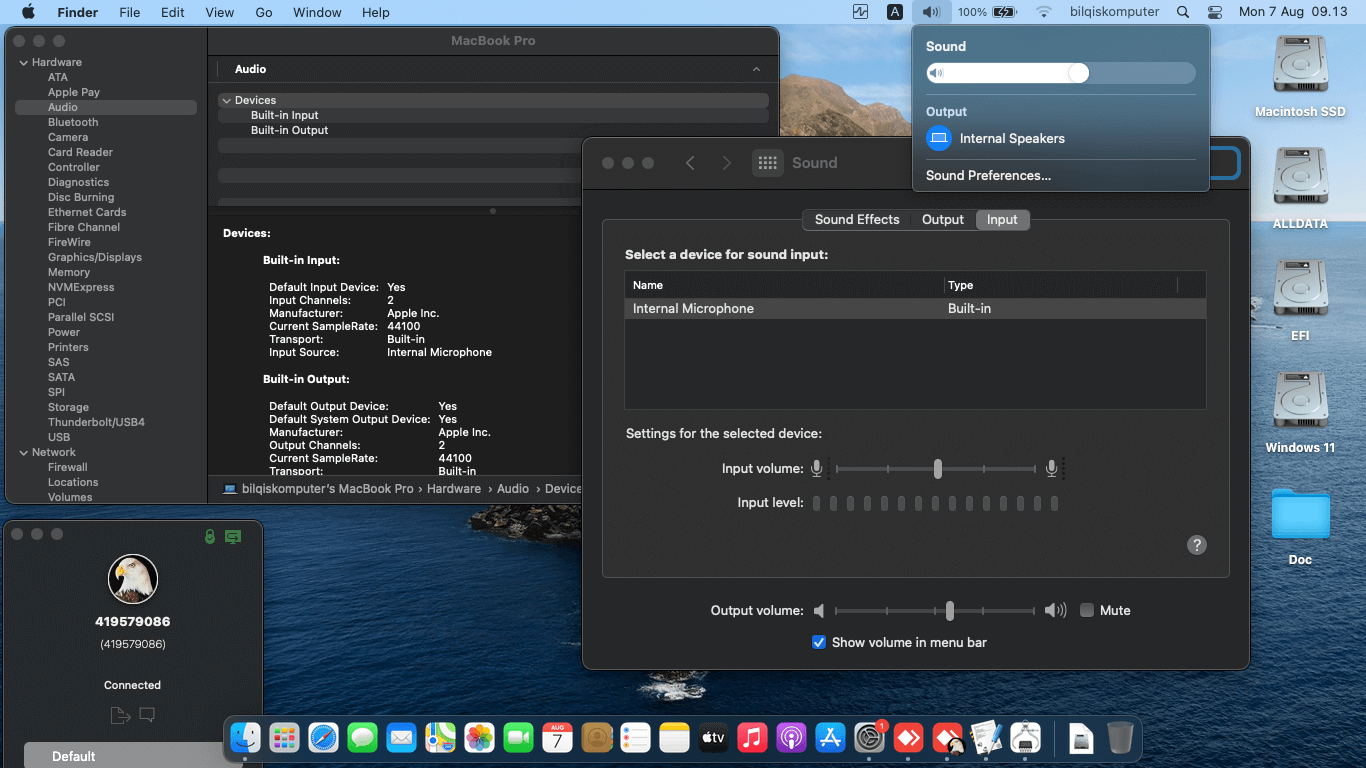
Task: Select Thunderbolt/USB4 in the sidebar
Action: [x=96, y=422]
